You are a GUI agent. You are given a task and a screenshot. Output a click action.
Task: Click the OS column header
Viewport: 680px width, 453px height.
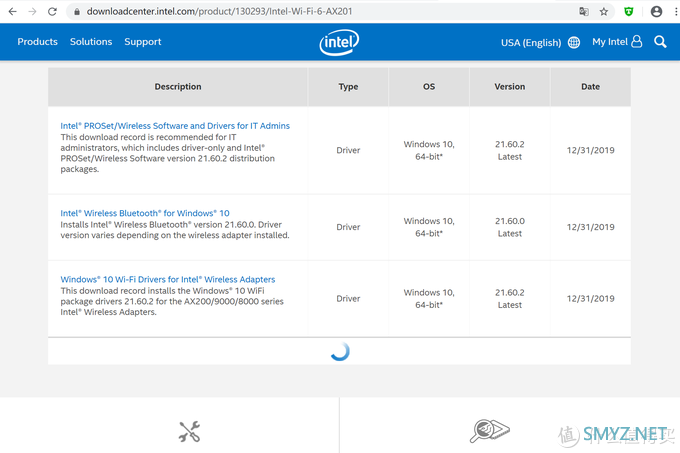(x=429, y=87)
